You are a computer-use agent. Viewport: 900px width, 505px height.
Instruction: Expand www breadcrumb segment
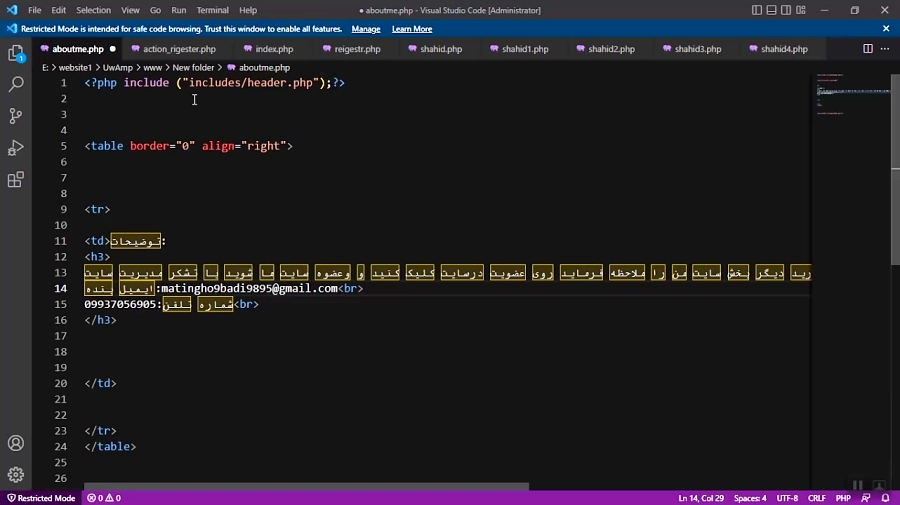[153, 68]
